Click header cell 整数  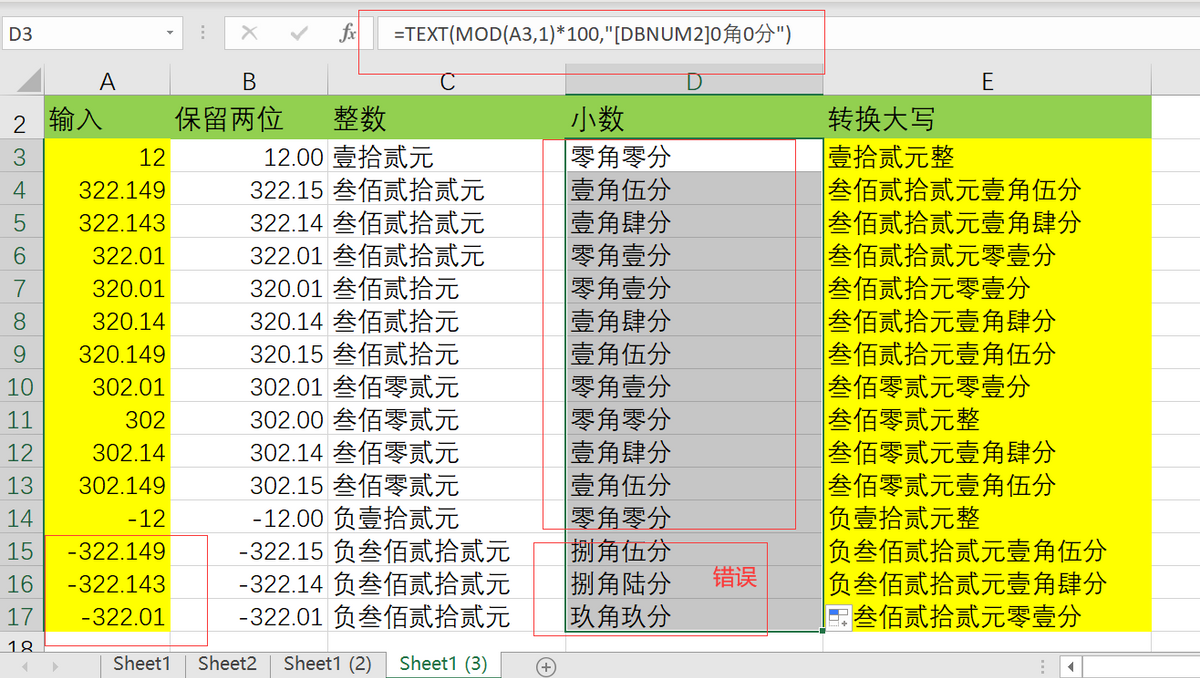[447, 119]
